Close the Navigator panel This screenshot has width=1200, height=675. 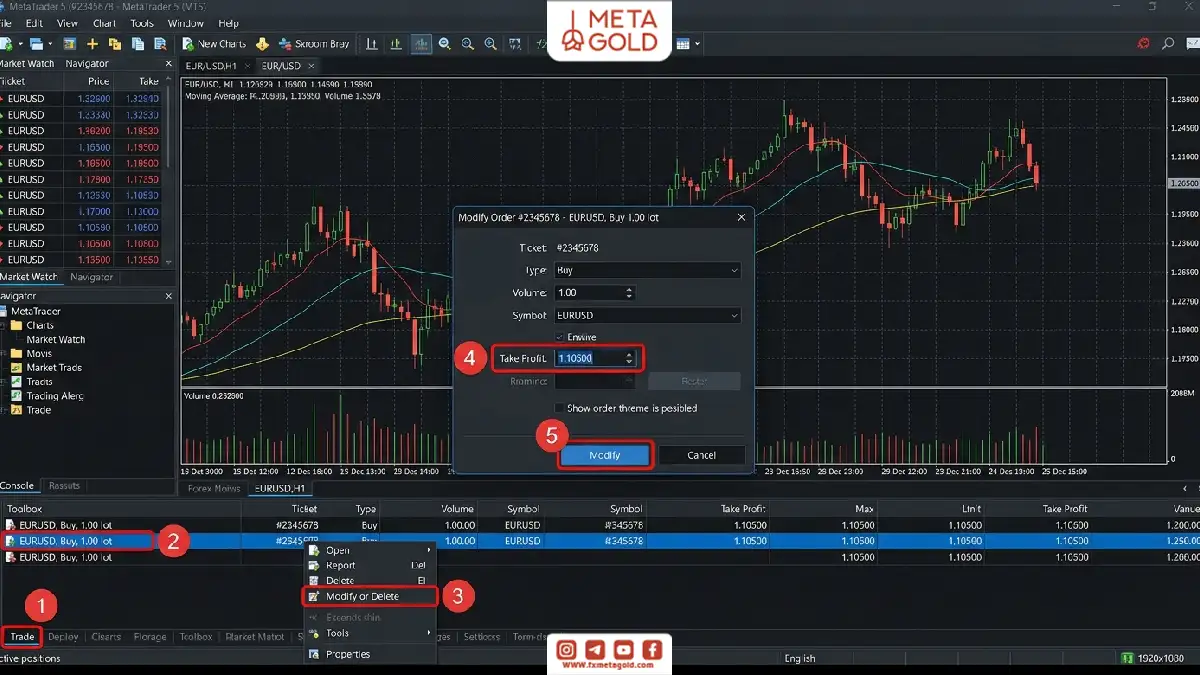(x=168, y=296)
